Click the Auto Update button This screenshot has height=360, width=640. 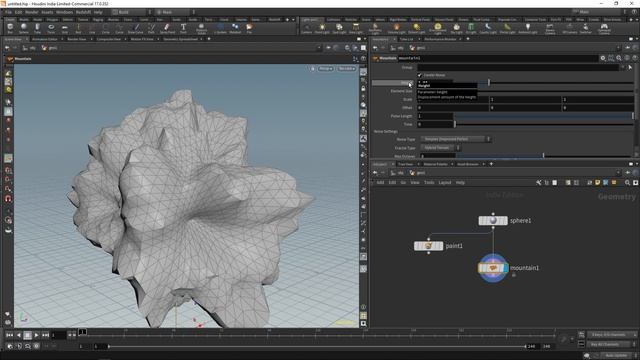616,356
